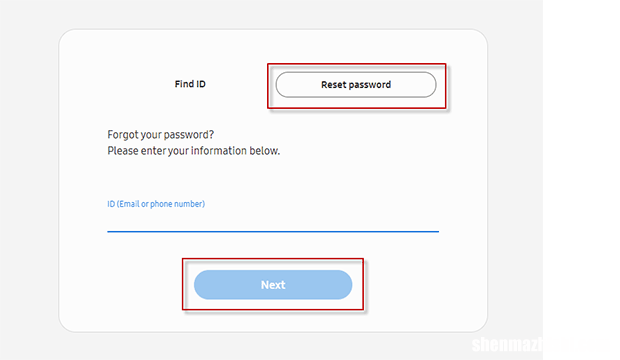The height and width of the screenshot is (360, 620).
Task: Click the left rounded end of Next button
Action: click(x=202, y=285)
